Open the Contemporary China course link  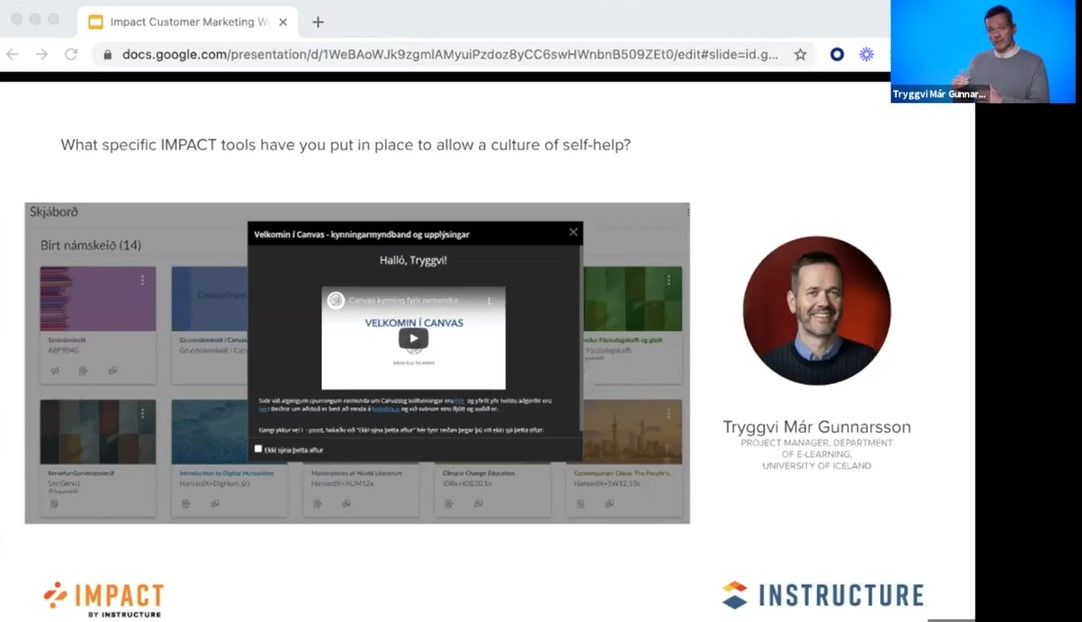point(624,473)
